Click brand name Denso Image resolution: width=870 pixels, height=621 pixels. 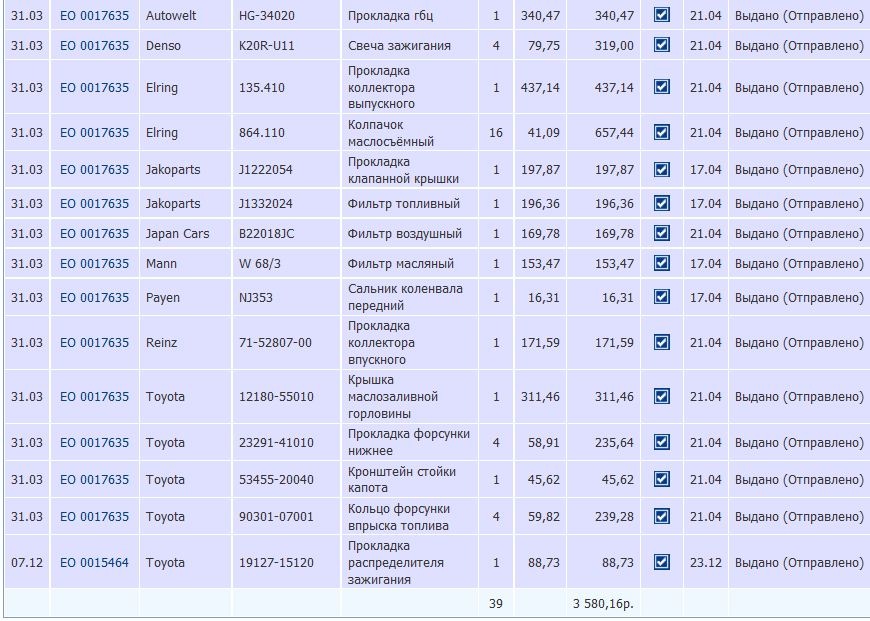pos(163,46)
